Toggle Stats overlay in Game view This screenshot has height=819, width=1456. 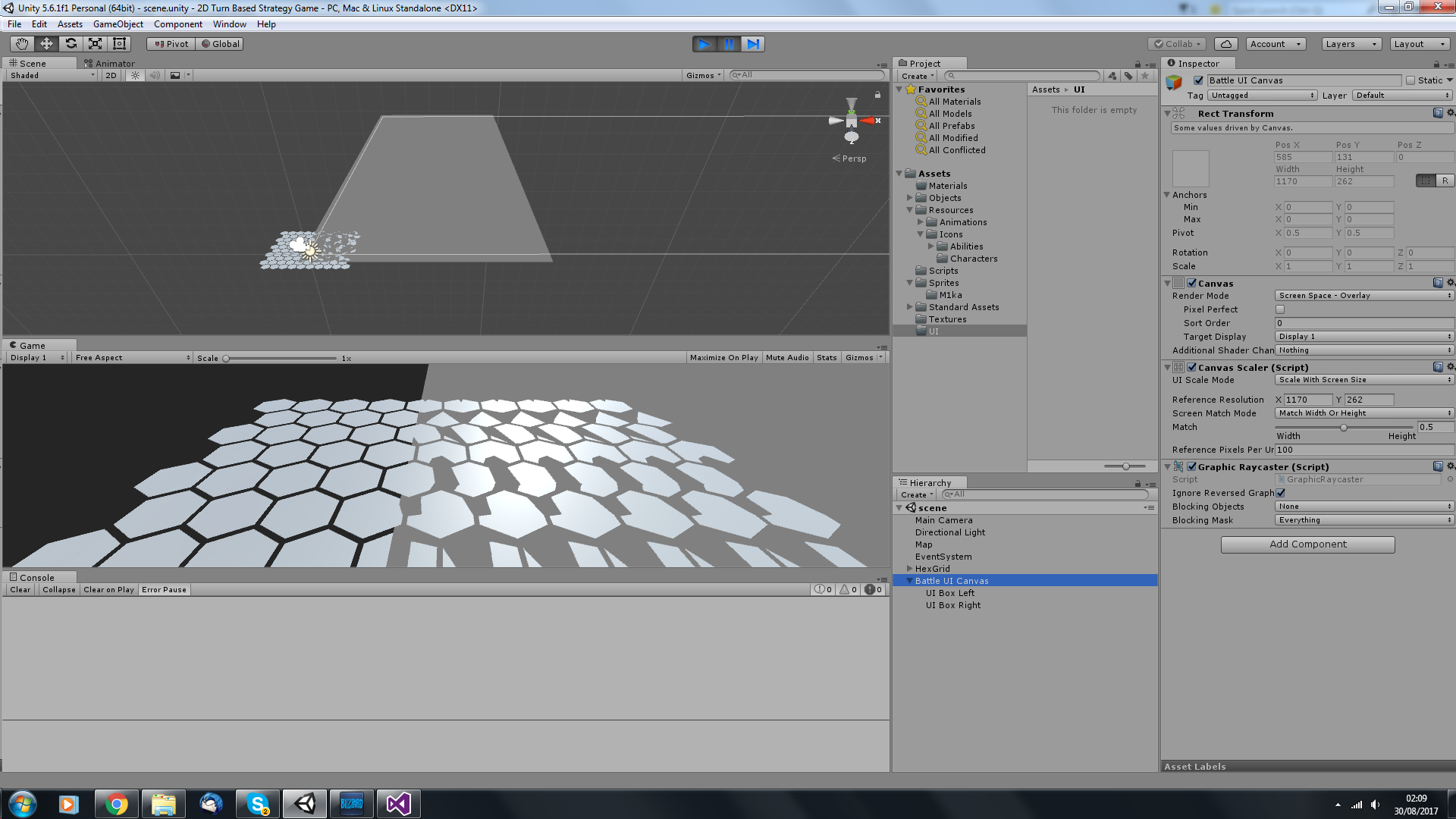pyautogui.click(x=827, y=358)
